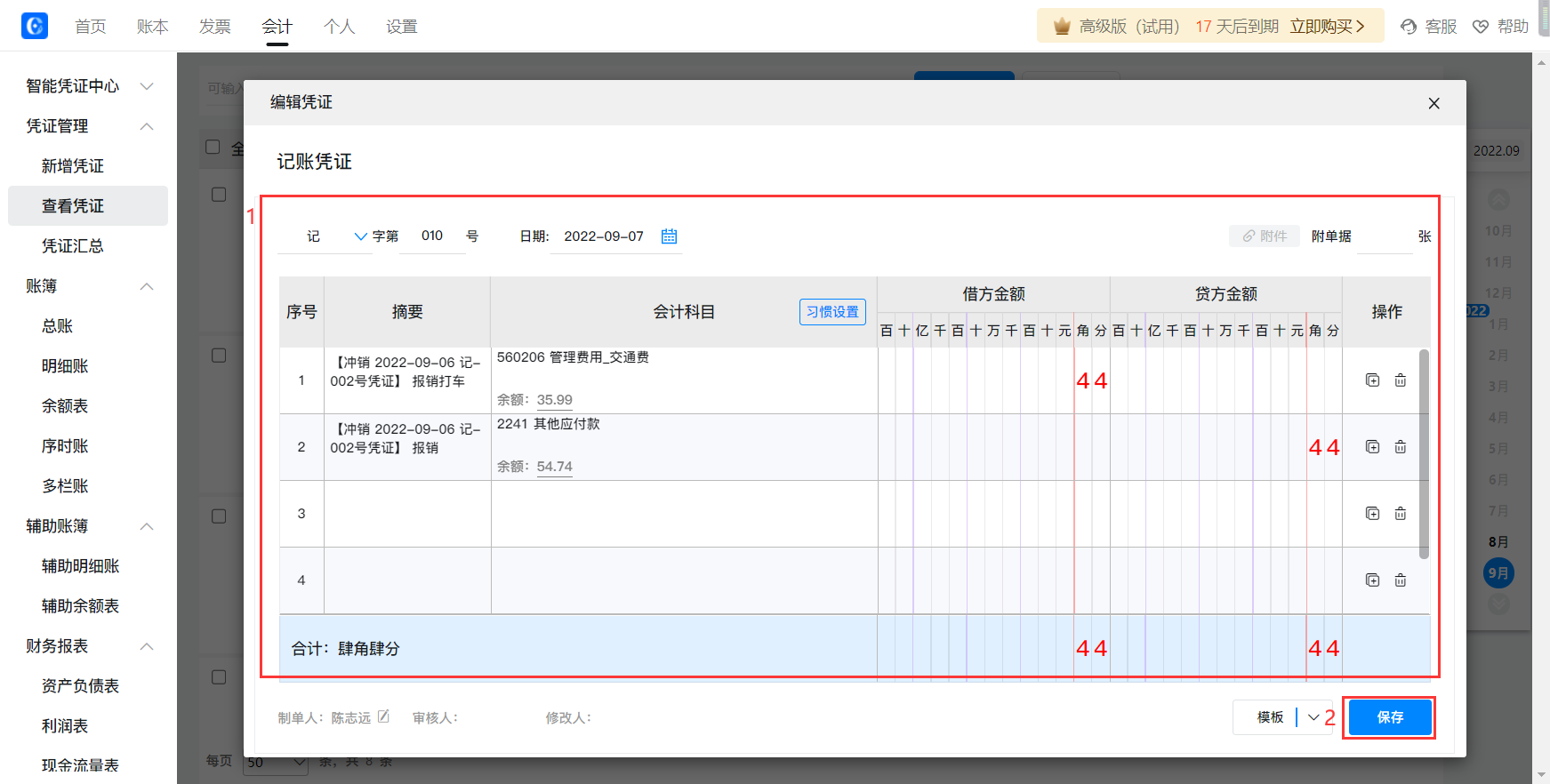Toggle the first voucher list checkbox
The image size is (1550, 784).
click(x=219, y=195)
